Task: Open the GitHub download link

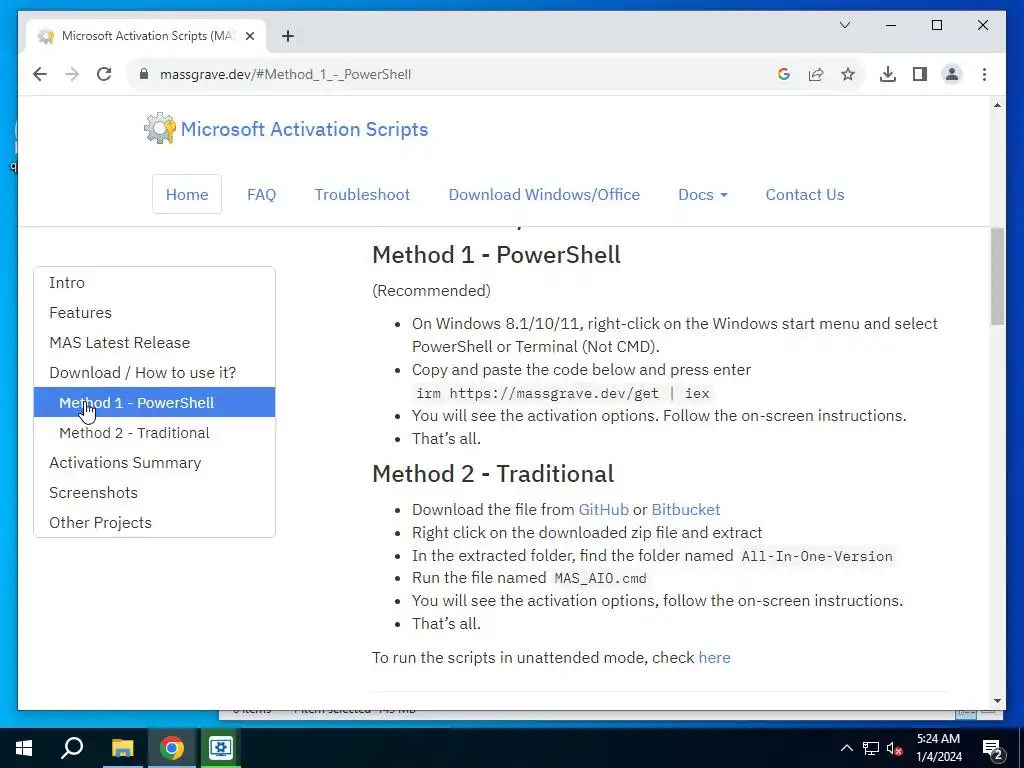Action: click(603, 509)
